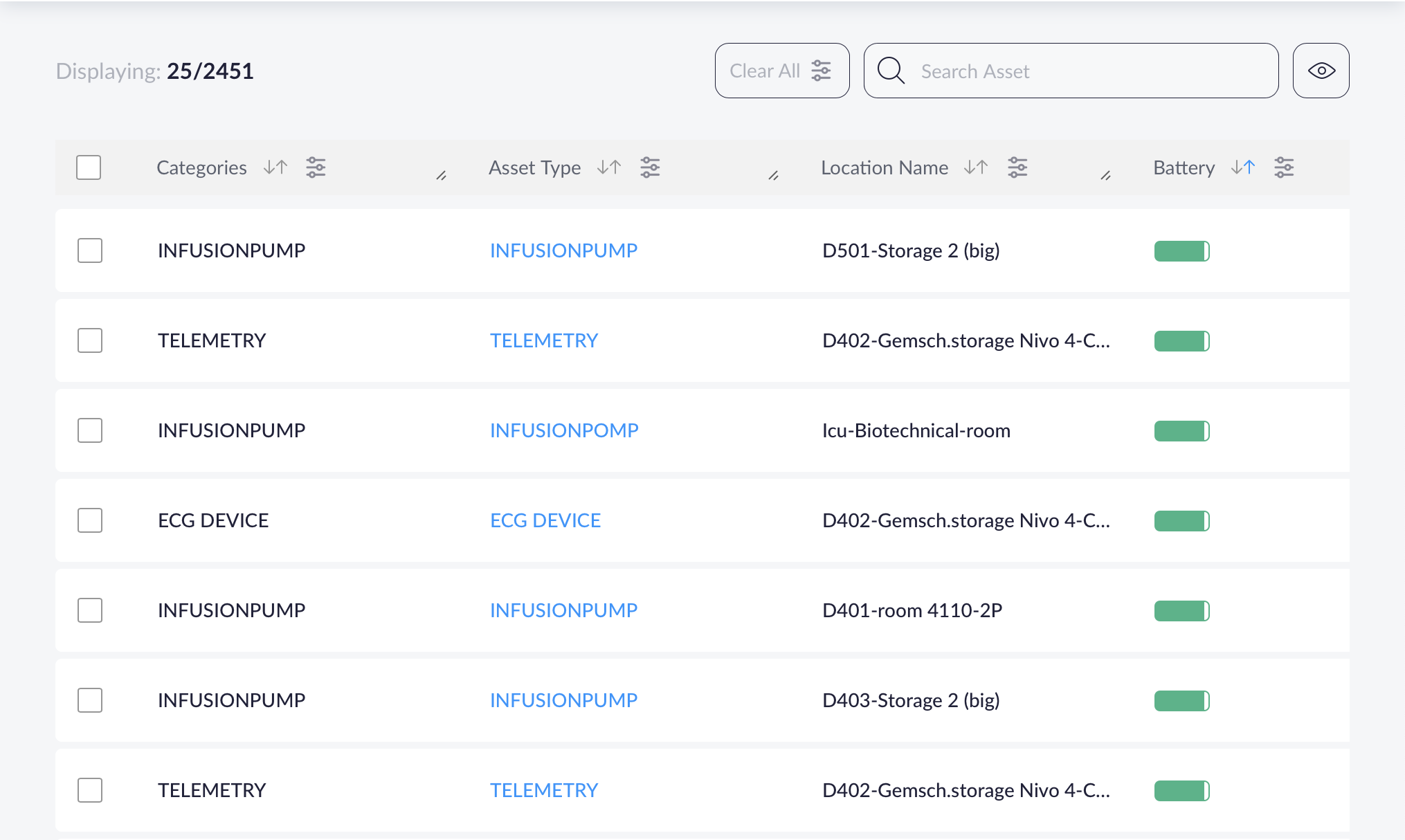Click the 'D501-Storage 2 (big)' location cell
This screenshot has height=840, width=1405.
pyautogui.click(x=911, y=250)
